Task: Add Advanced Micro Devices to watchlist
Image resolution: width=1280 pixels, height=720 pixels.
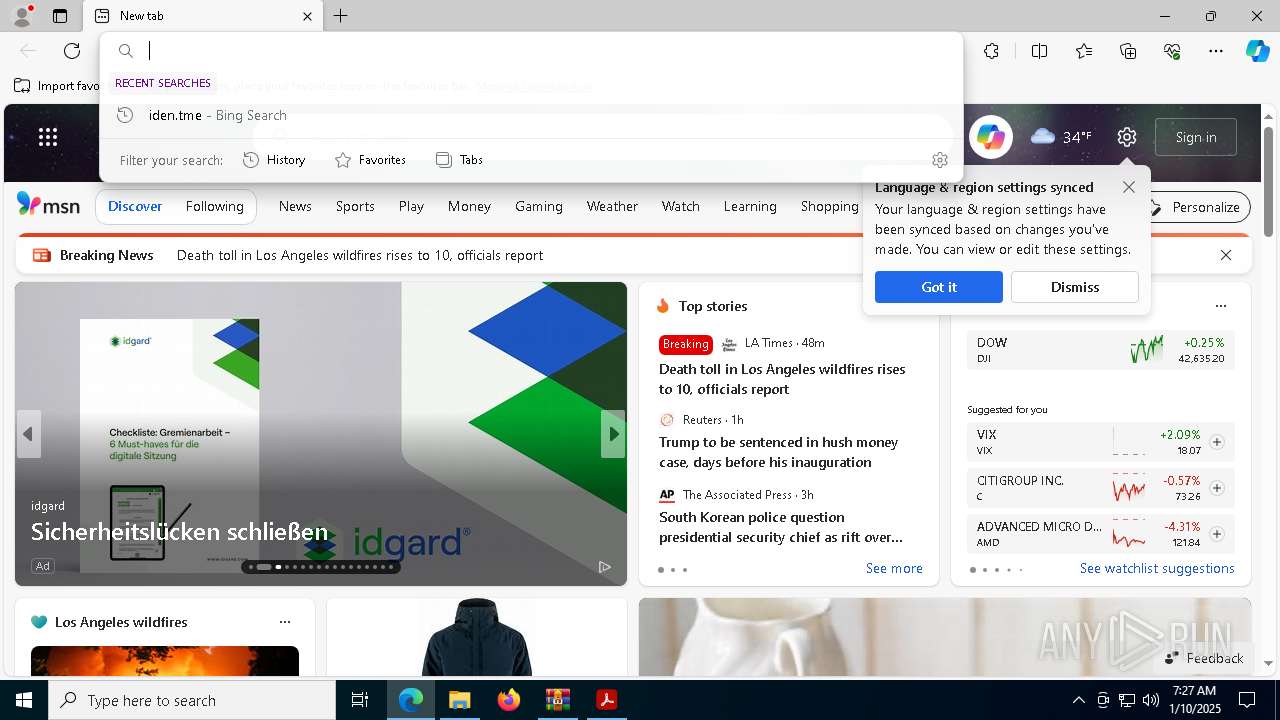Action: [x=1217, y=534]
